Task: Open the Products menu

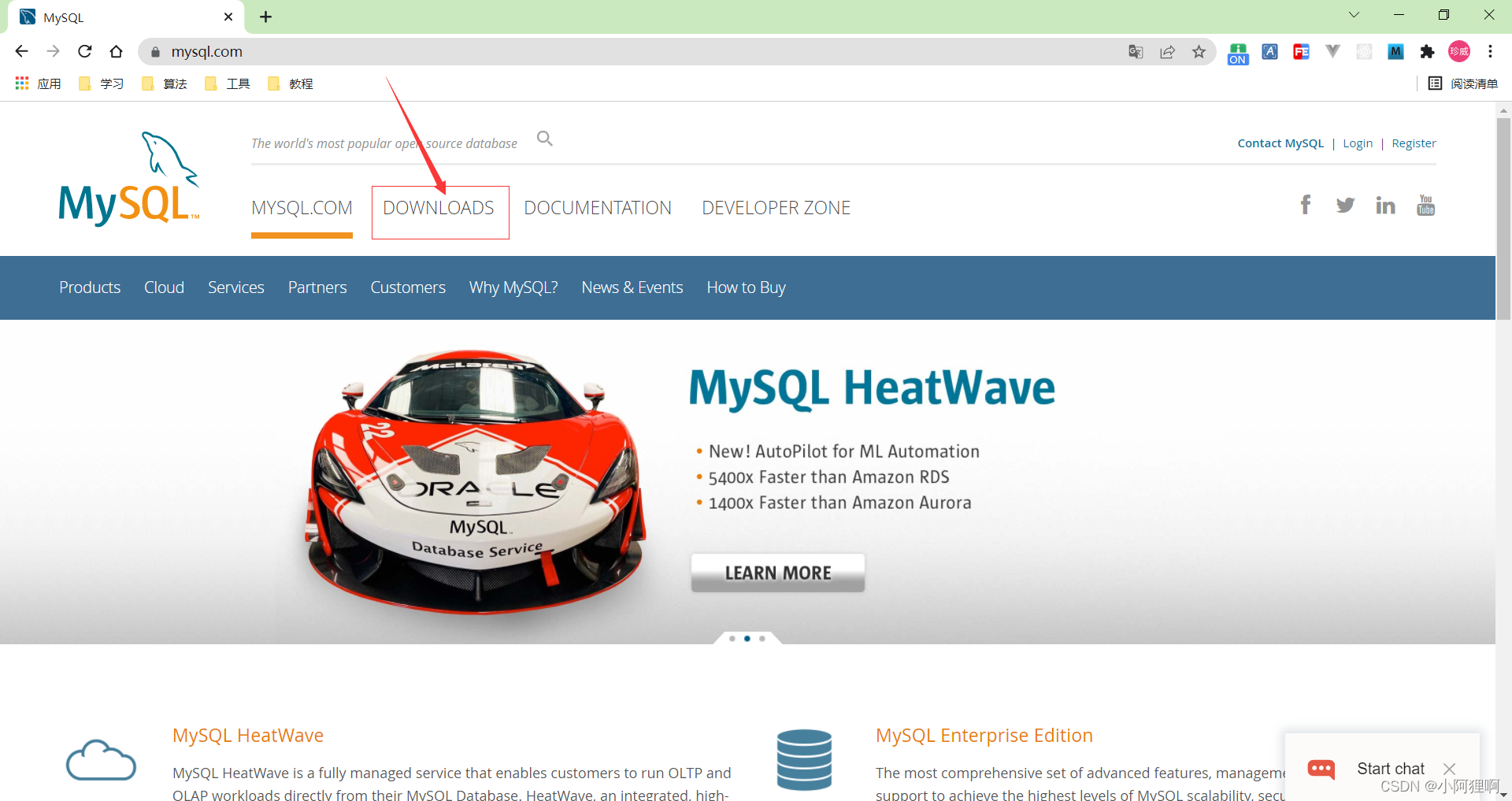Action: tap(90, 287)
